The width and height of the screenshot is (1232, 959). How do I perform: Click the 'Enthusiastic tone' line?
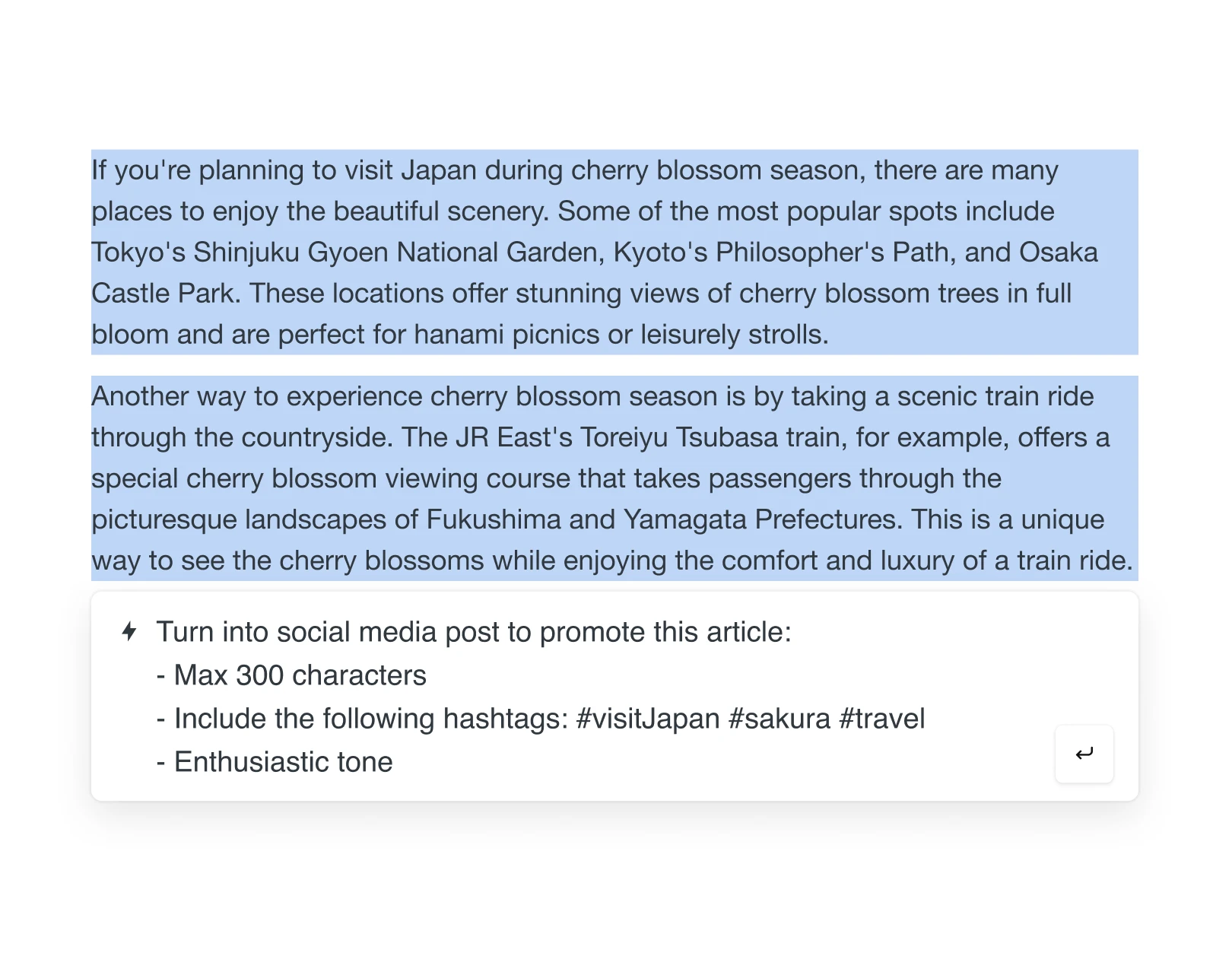pyautogui.click(x=283, y=762)
